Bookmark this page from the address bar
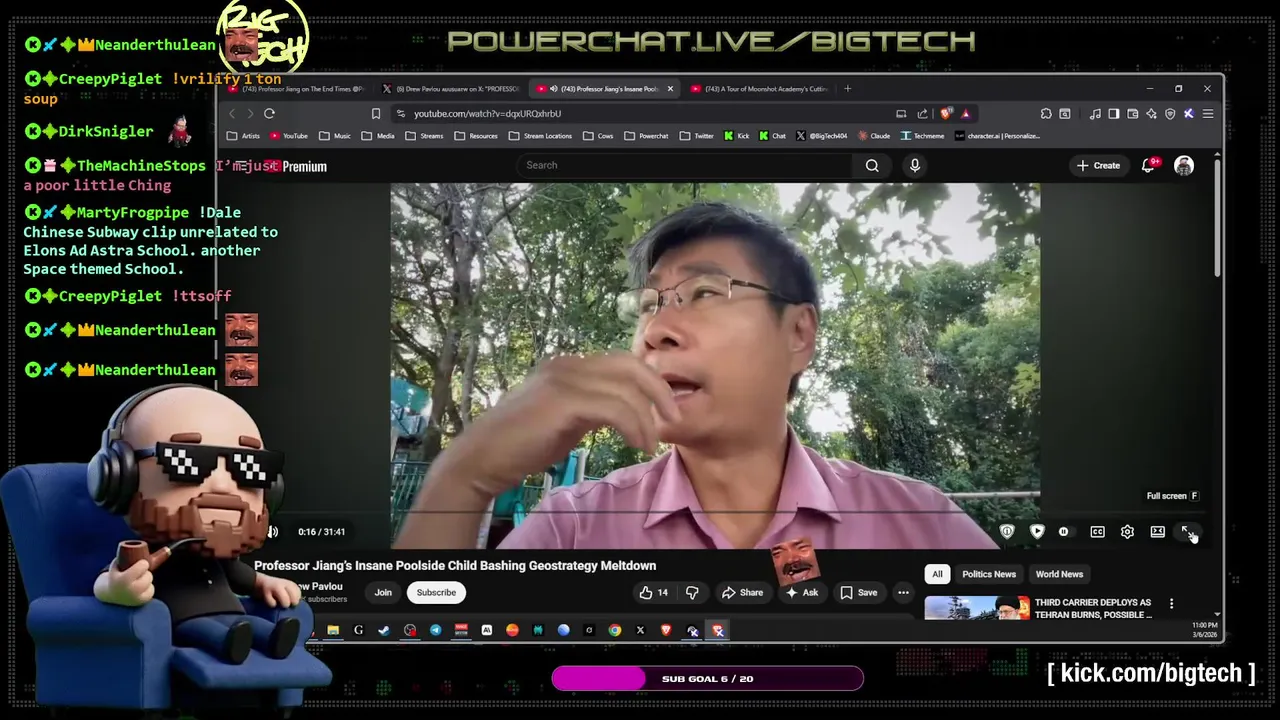Screen dimensions: 1280x720 click(376, 114)
